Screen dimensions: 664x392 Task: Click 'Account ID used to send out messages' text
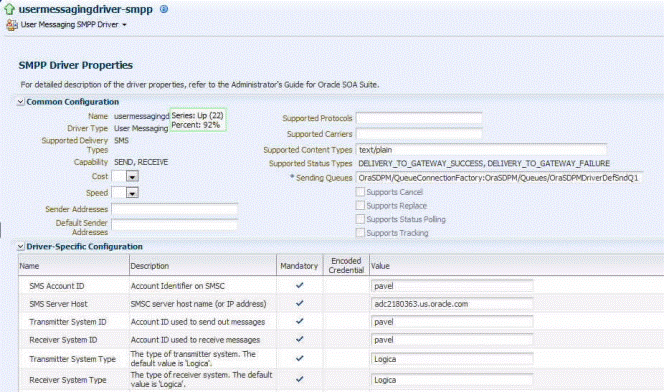pos(198,322)
